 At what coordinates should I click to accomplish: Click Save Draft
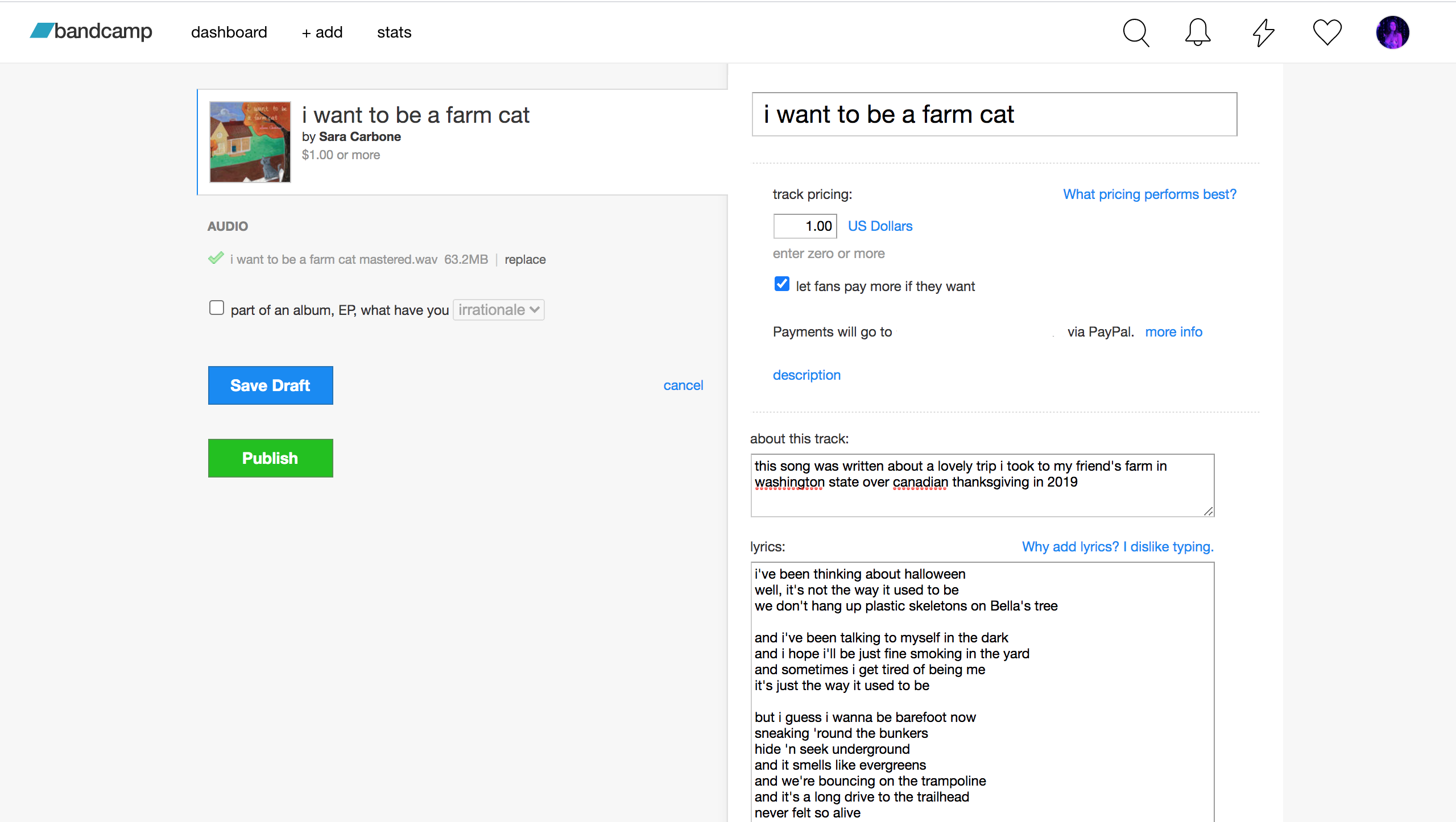tap(270, 385)
